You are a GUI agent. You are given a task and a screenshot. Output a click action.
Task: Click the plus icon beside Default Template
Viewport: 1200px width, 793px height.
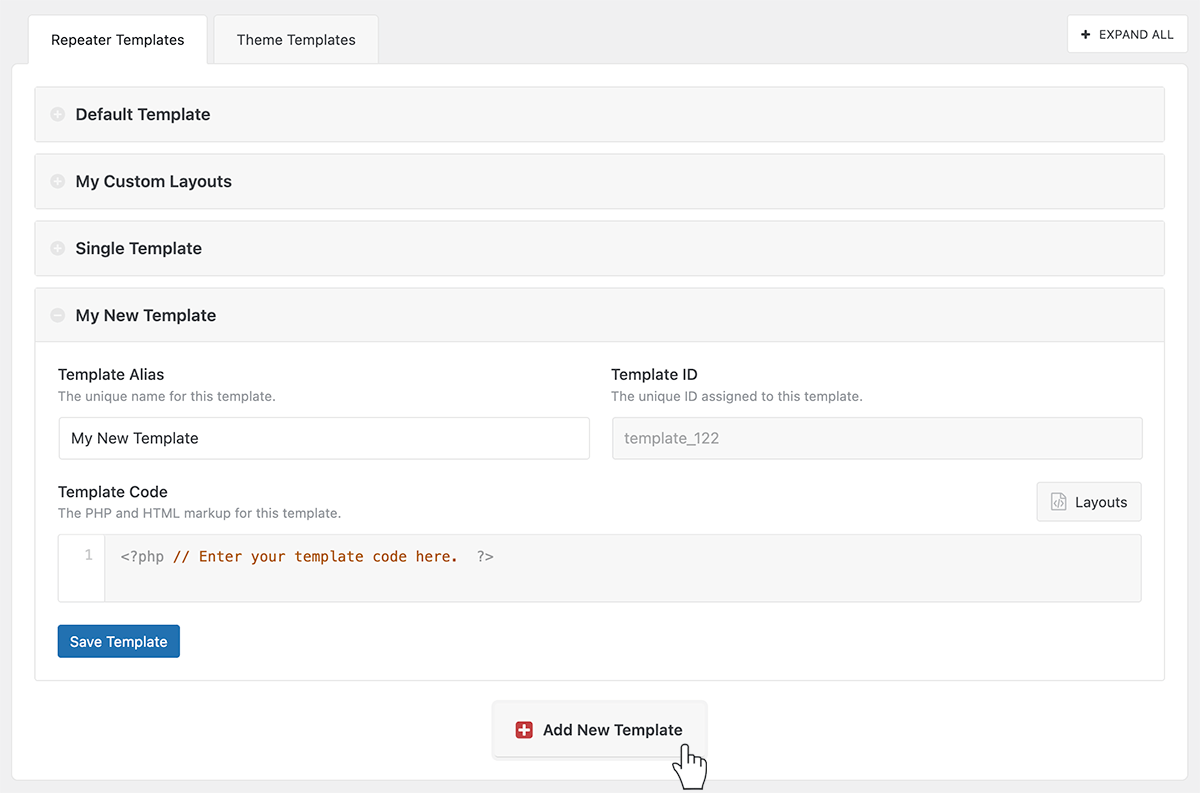coord(58,115)
